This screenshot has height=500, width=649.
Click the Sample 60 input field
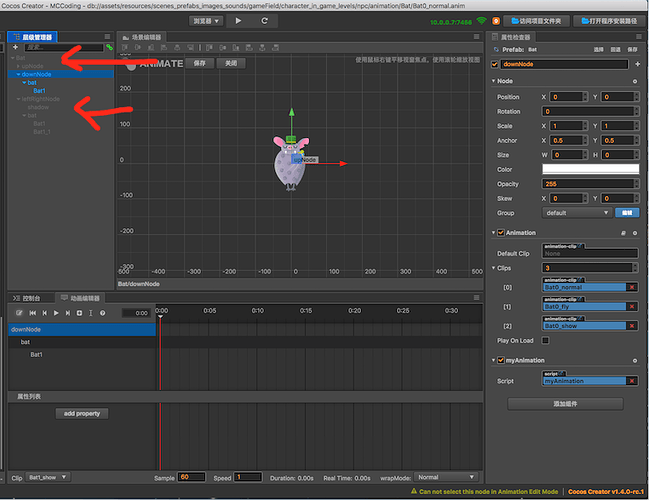[191, 477]
